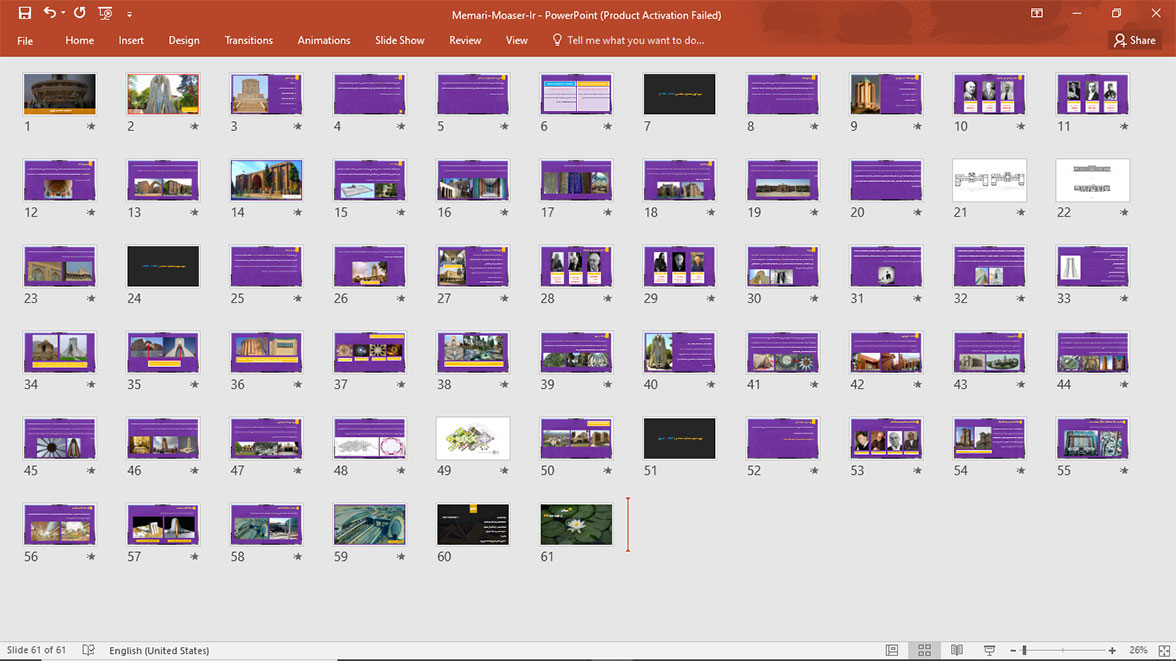Image resolution: width=1176 pixels, height=661 pixels.
Task: Open the Animations ribbon tab
Action: pyautogui.click(x=323, y=40)
